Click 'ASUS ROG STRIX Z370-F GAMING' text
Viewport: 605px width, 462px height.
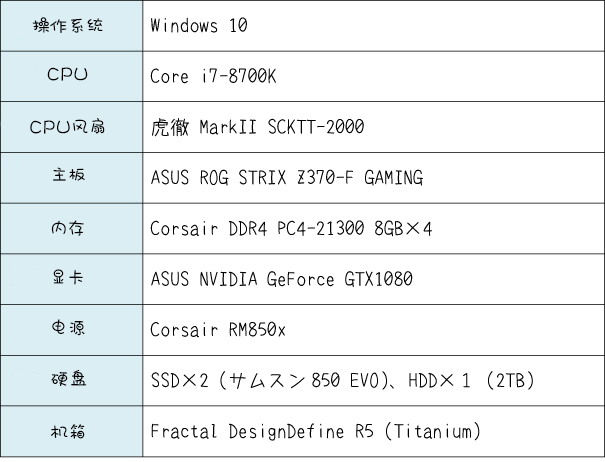(287, 178)
